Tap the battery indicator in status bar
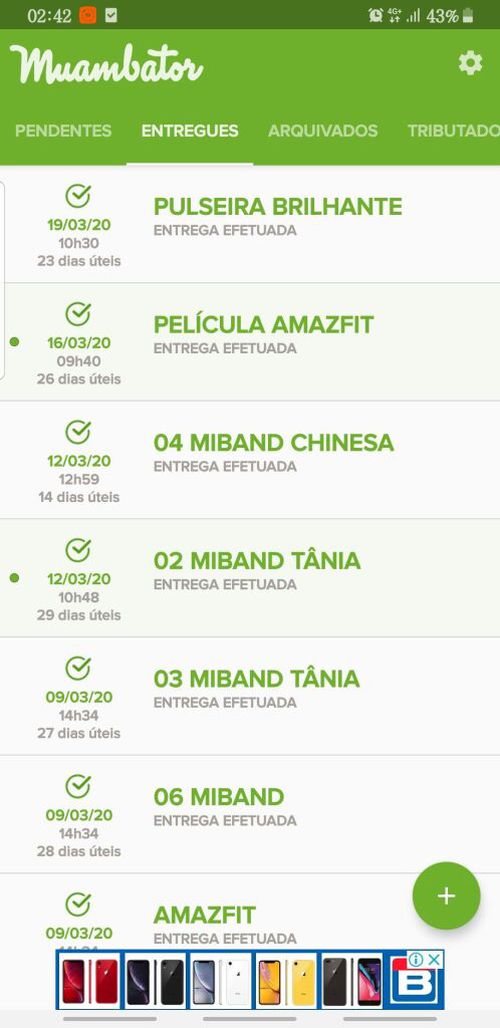The height and width of the screenshot is (1028, 500). pos(468,16)
